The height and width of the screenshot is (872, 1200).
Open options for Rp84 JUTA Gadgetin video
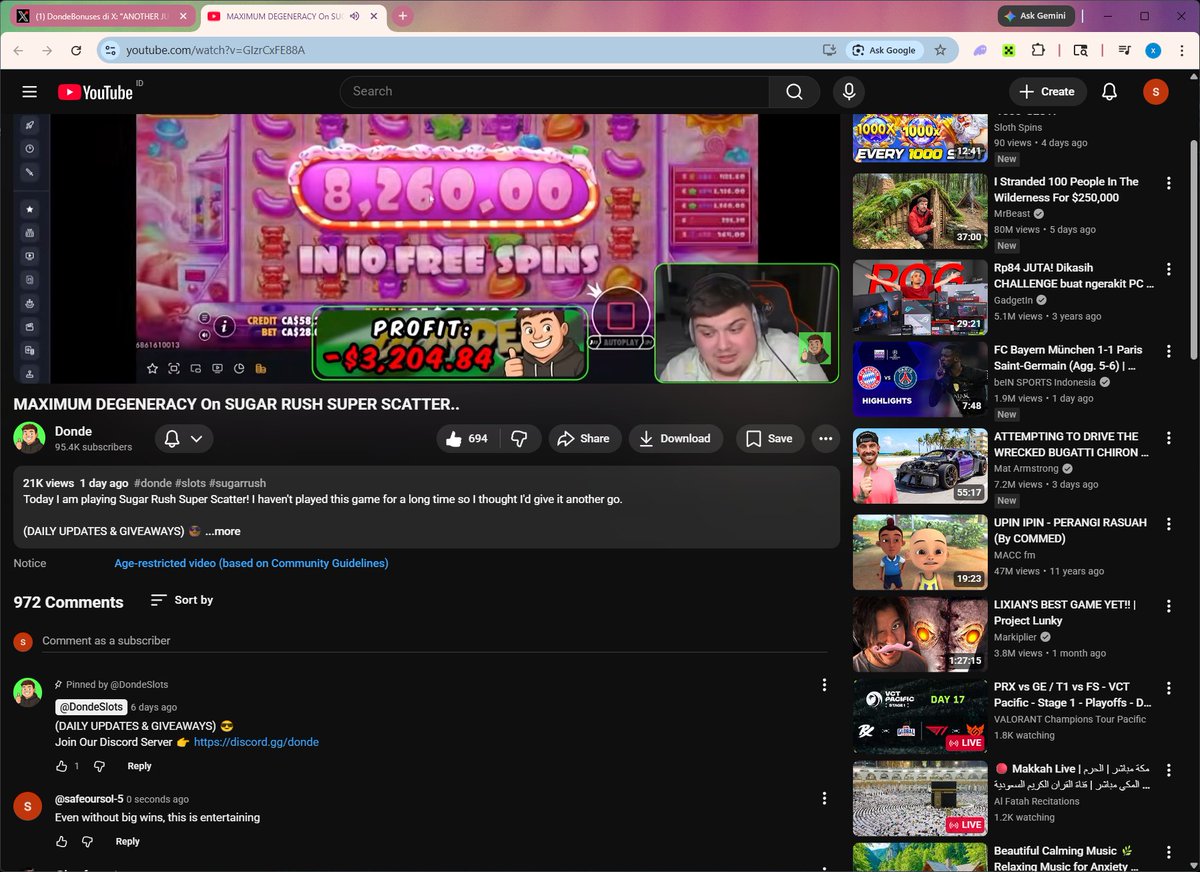(x=1168, y=270)
